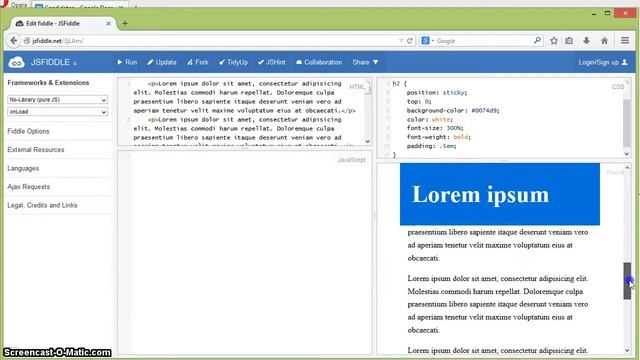Close the Edit fiddle tab
The width and height of the screenshot is (640, 360).
109,24
